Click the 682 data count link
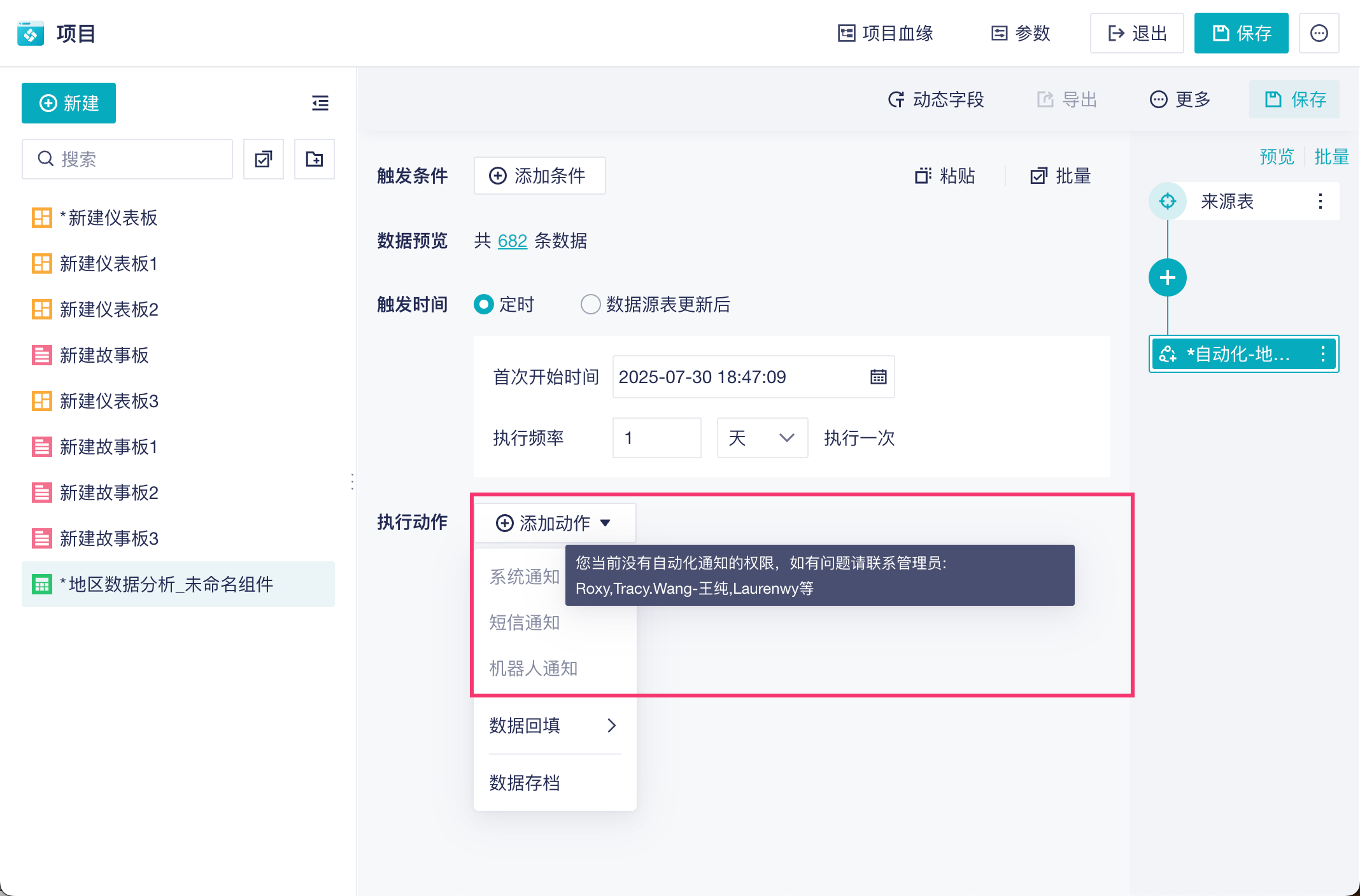Screen dimensions: 1360x896 512,241
